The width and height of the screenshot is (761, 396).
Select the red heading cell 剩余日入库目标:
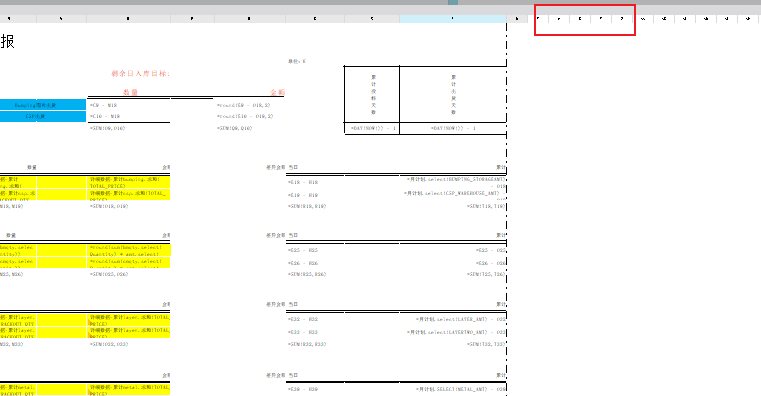tap(141, 73)
